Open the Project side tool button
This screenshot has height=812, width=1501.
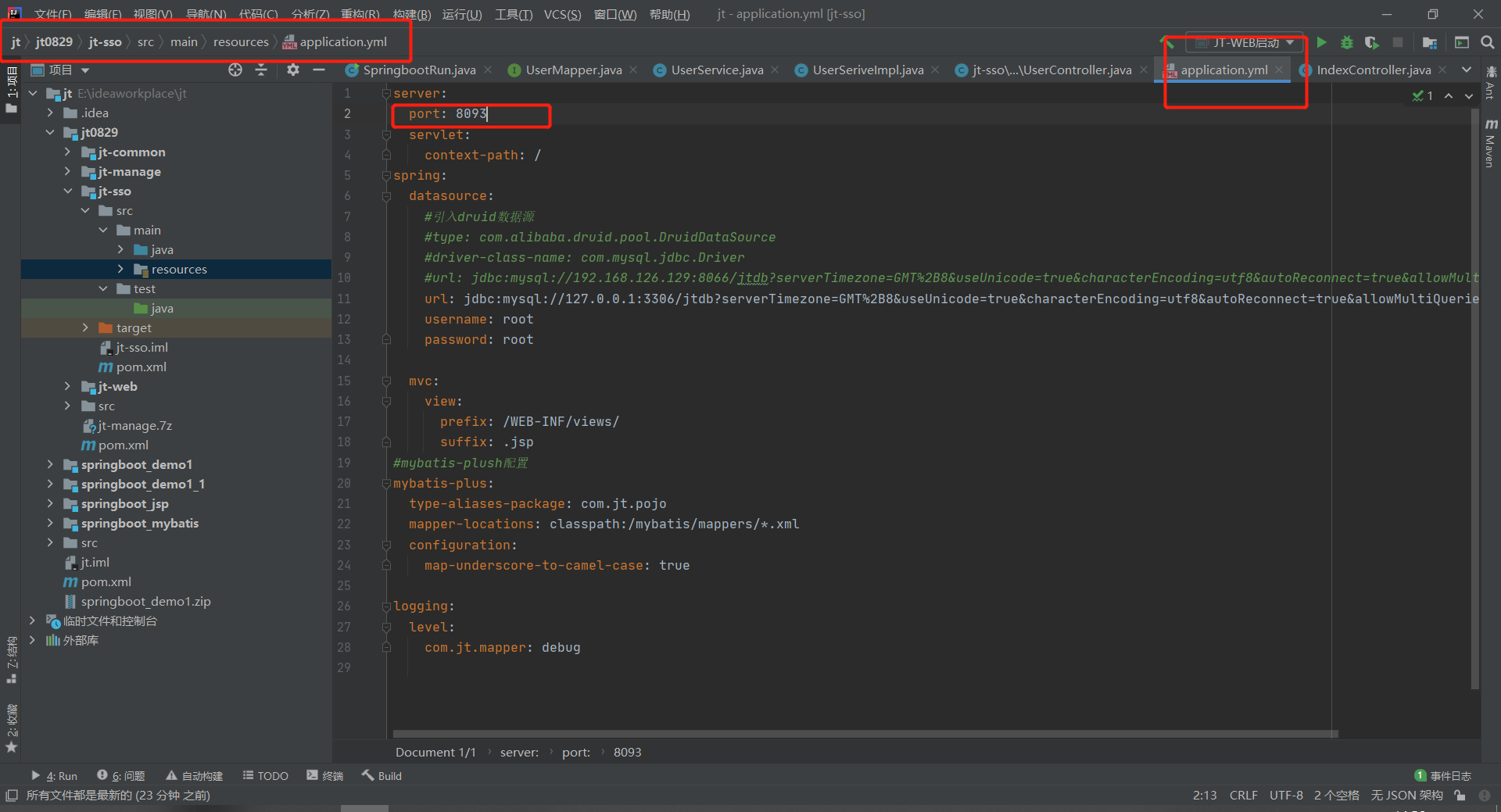[11, 89]
